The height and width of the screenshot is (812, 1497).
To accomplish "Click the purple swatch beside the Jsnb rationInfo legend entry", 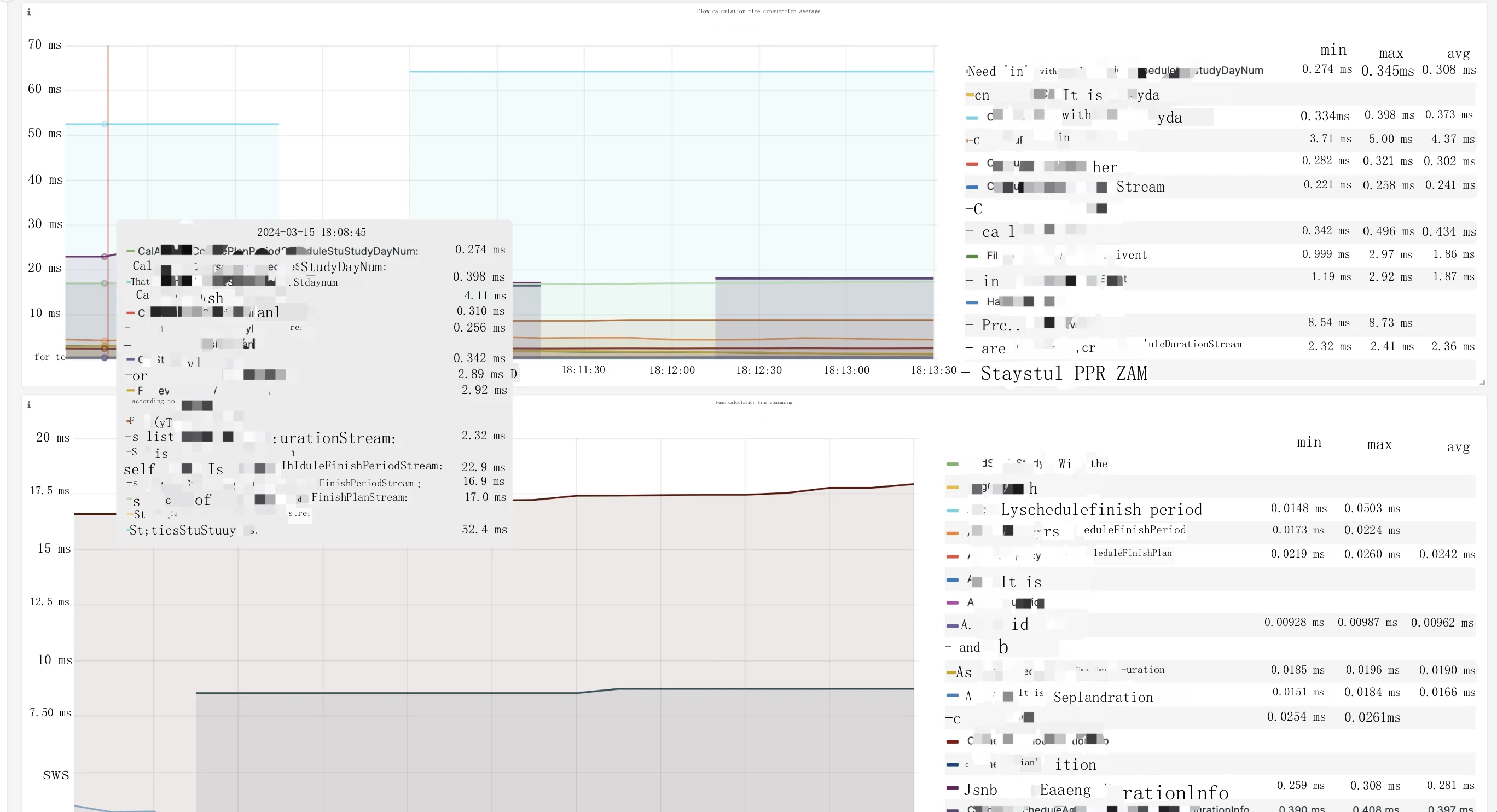I will (x=953, y=788).
